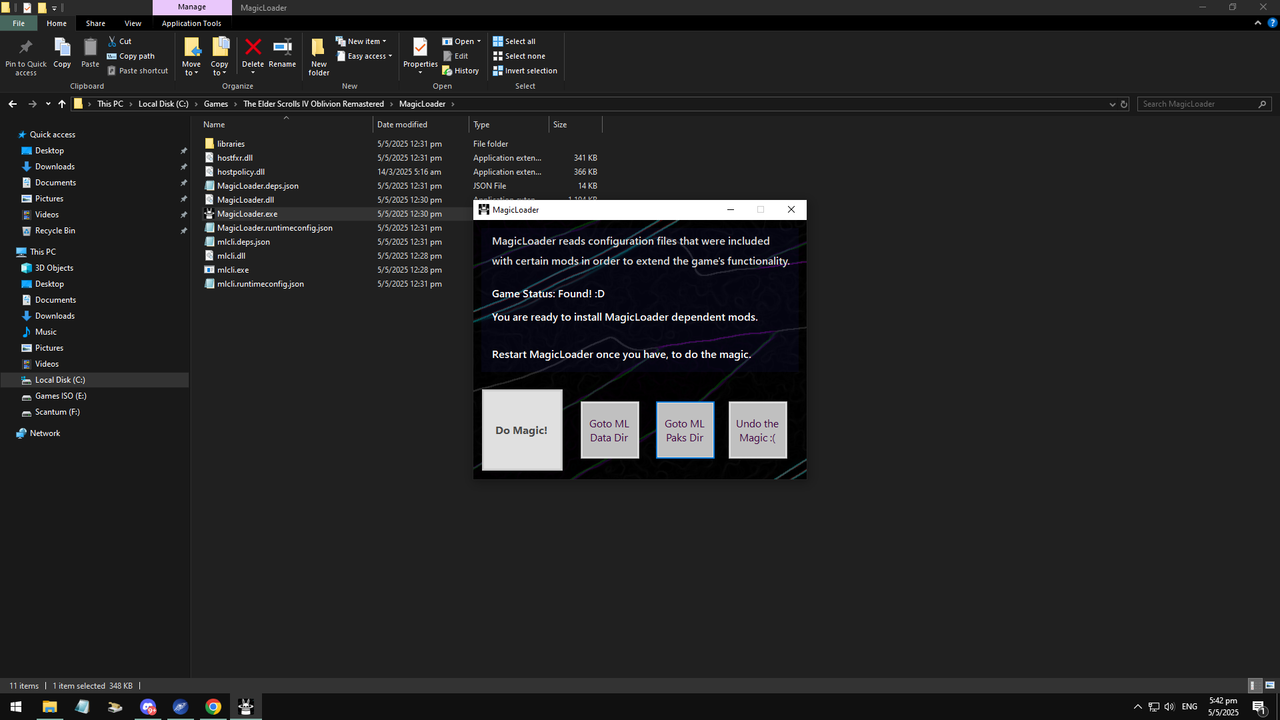Open Application Tools tab
The width and height of the screenshot is (1280, 720).
(x=191, y=23)
